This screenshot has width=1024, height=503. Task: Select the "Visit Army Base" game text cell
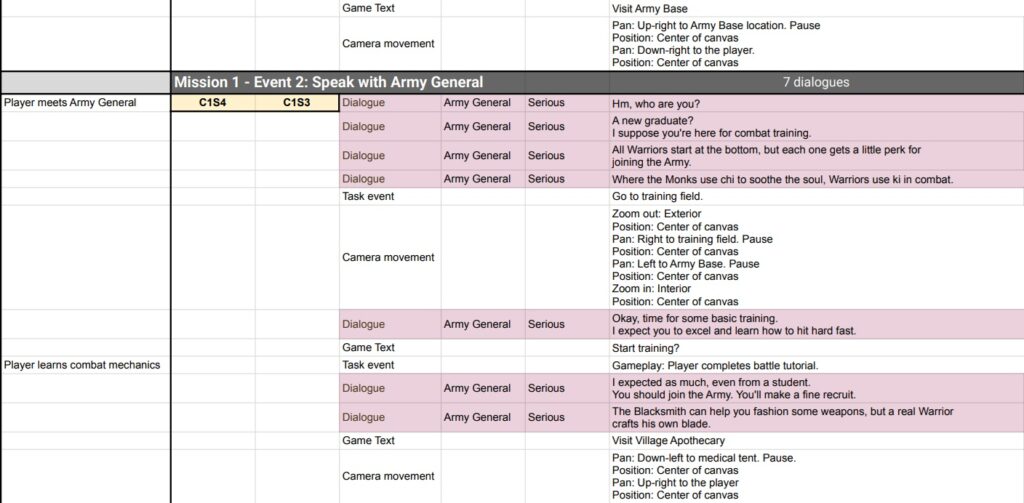click(816, 8)
